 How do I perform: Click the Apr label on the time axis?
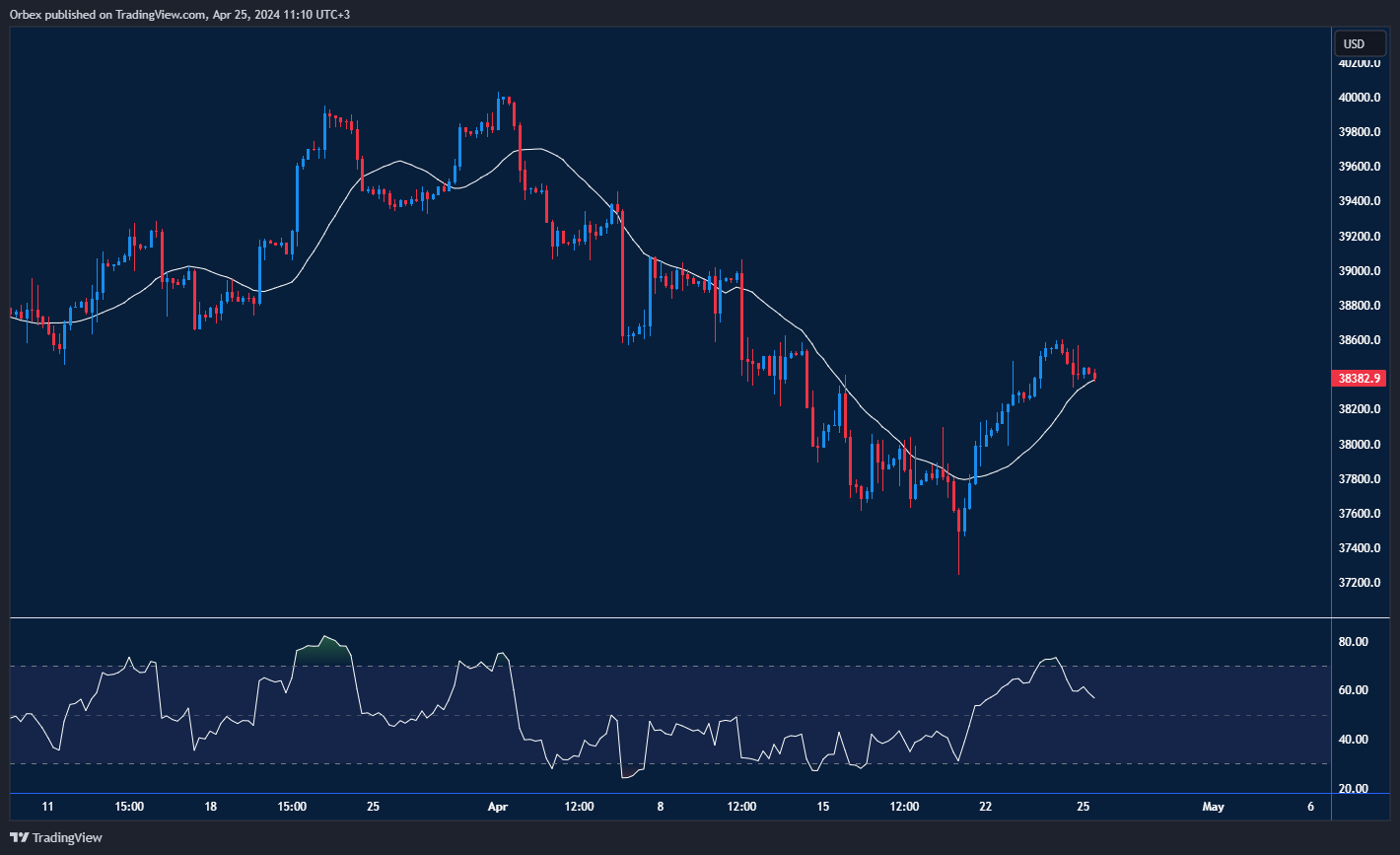tap(497, 806)
